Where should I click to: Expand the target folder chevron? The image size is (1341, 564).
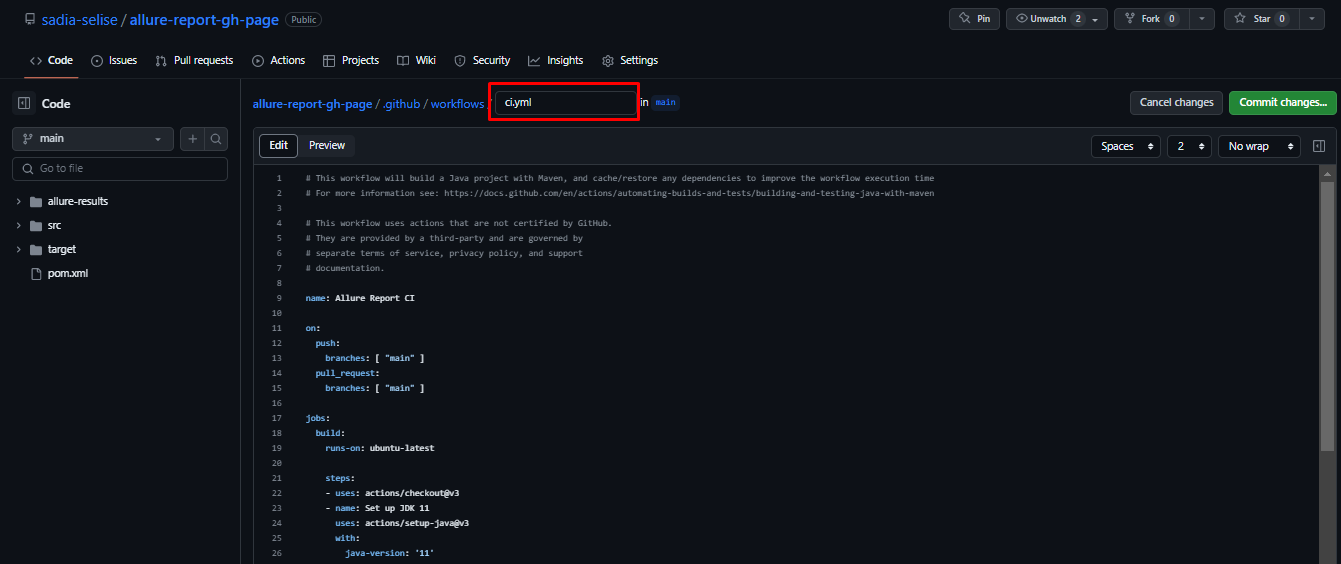click(x=18, y=249)
